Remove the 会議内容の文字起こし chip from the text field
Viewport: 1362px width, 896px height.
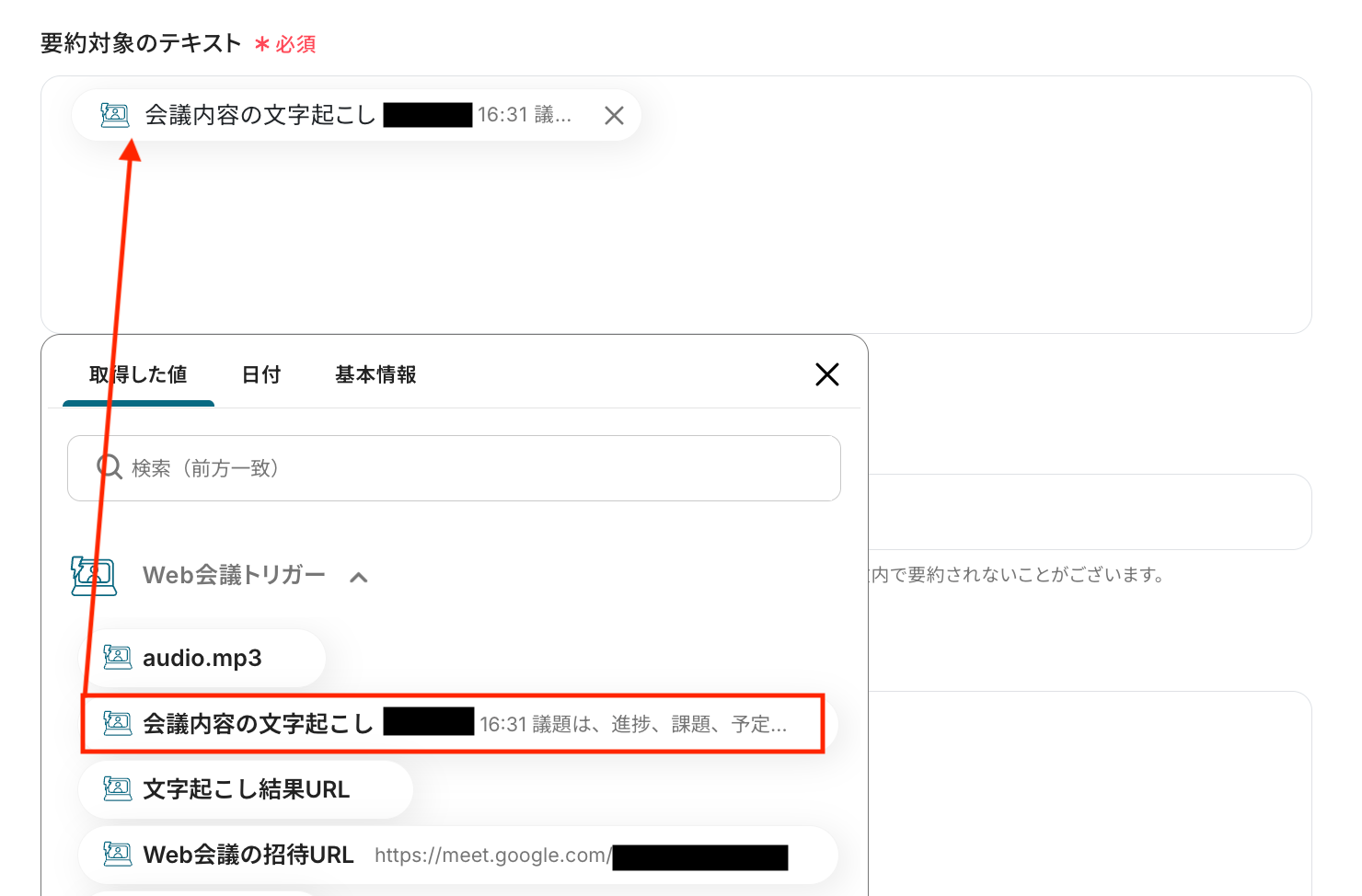coord(614,115)
